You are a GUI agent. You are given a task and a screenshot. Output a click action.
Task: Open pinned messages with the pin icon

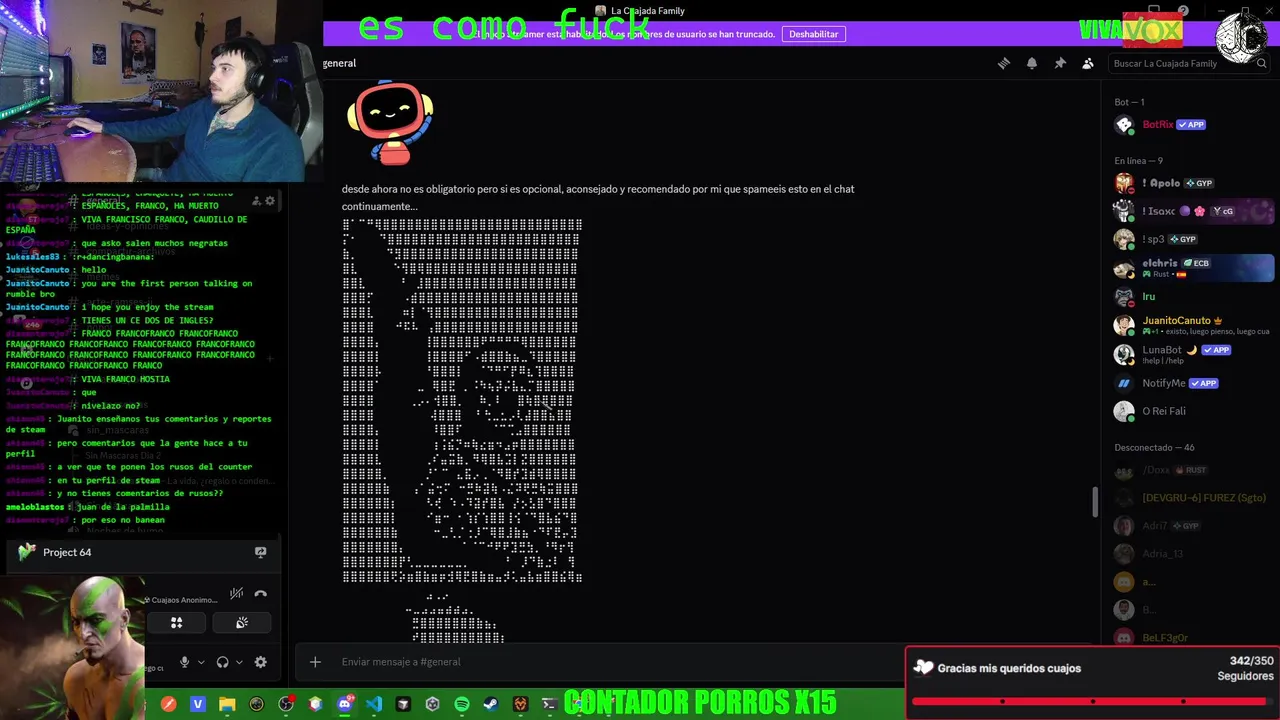coord(1060,63)
